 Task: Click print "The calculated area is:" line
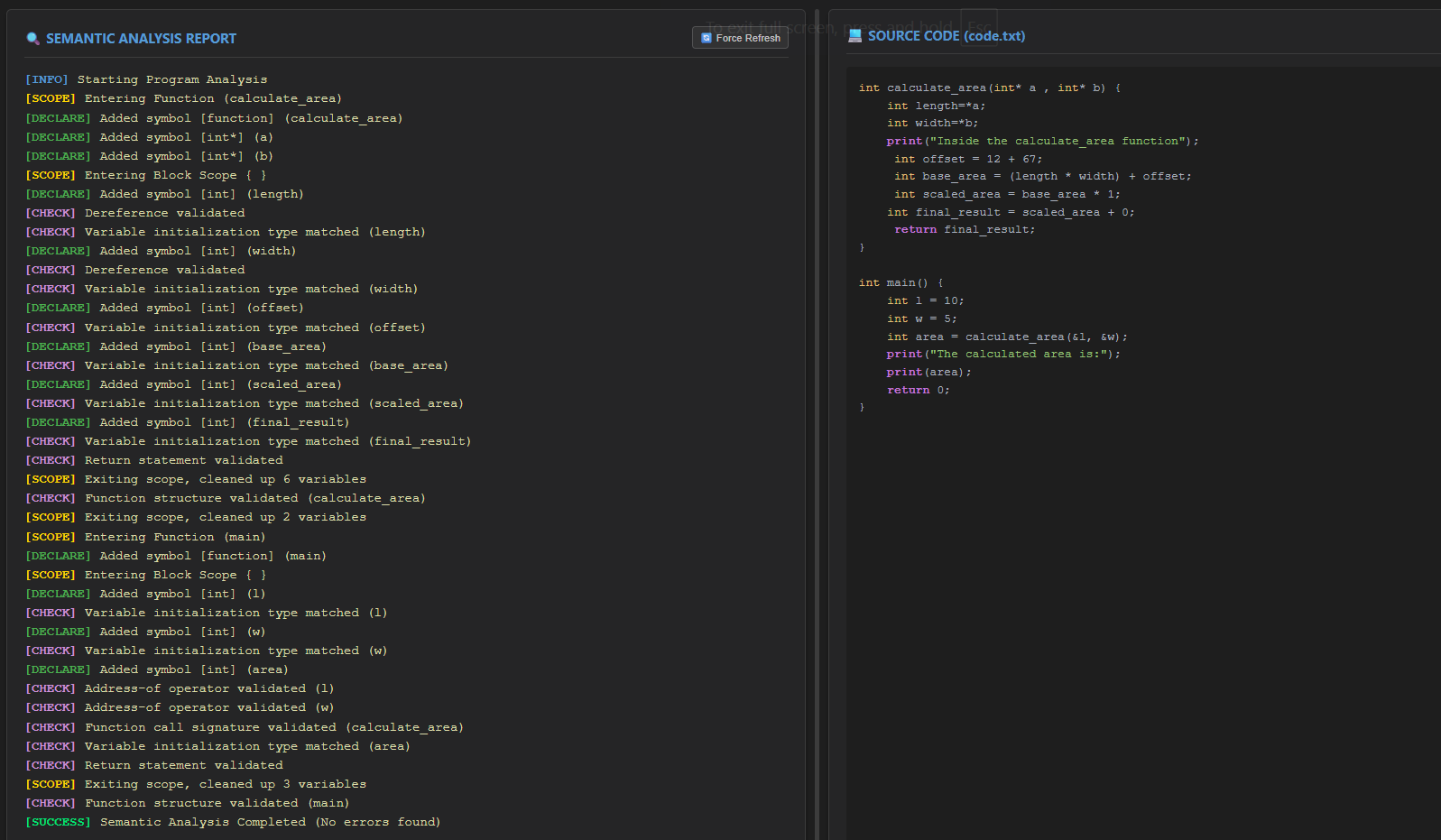point(1003,354)
